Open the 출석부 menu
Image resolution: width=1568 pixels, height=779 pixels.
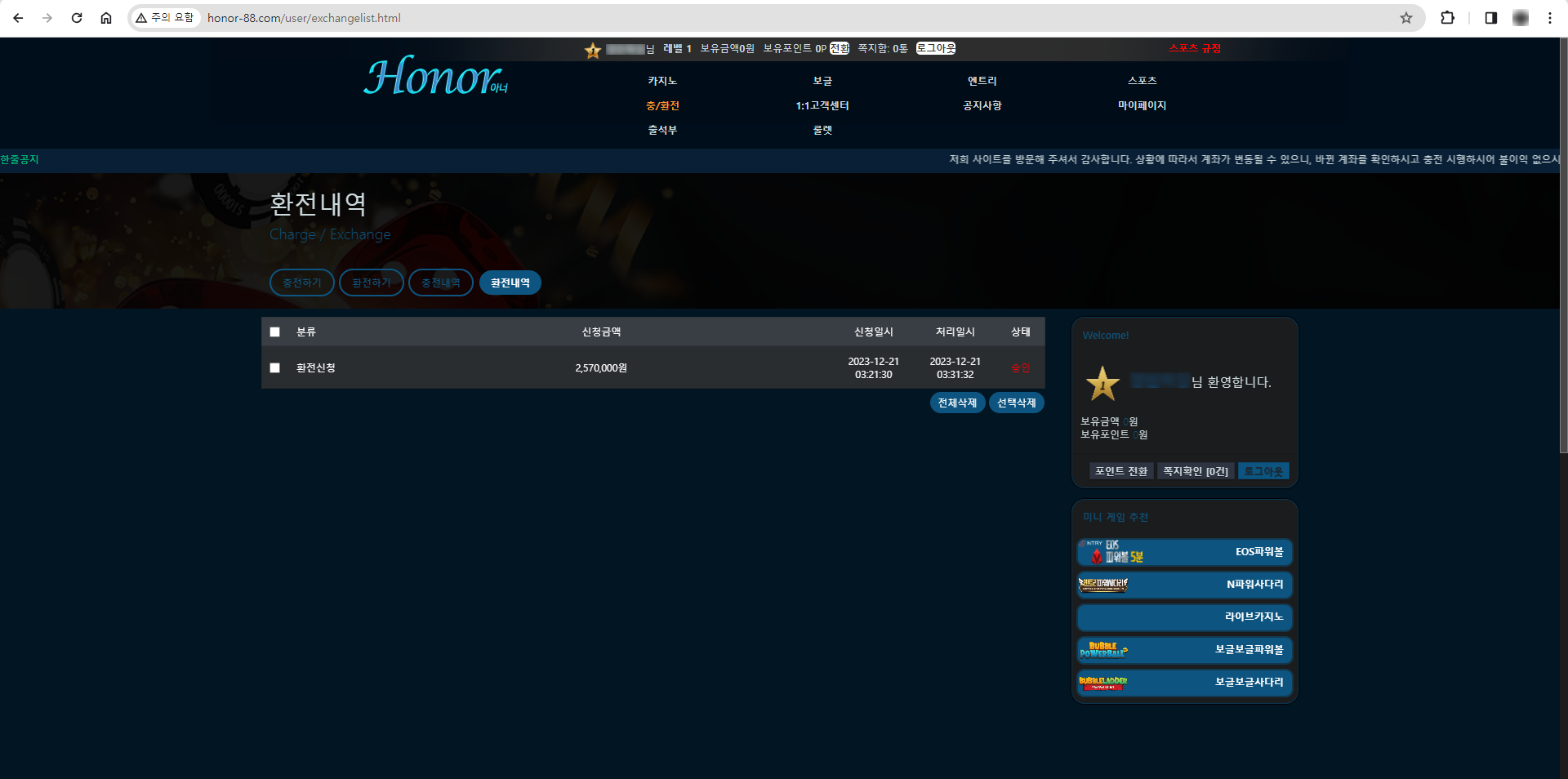[x=662, y=130]
